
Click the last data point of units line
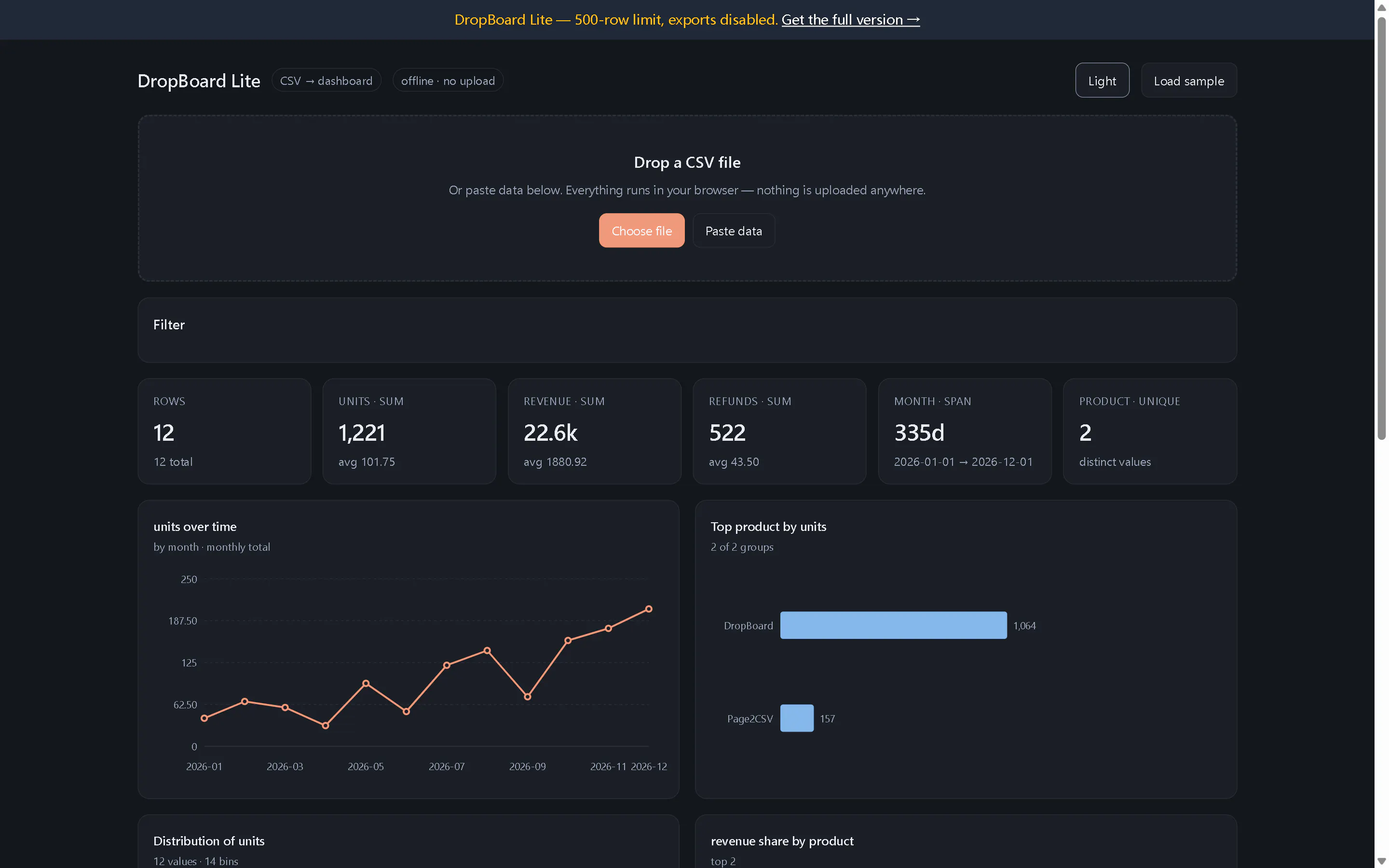[649, 609]
